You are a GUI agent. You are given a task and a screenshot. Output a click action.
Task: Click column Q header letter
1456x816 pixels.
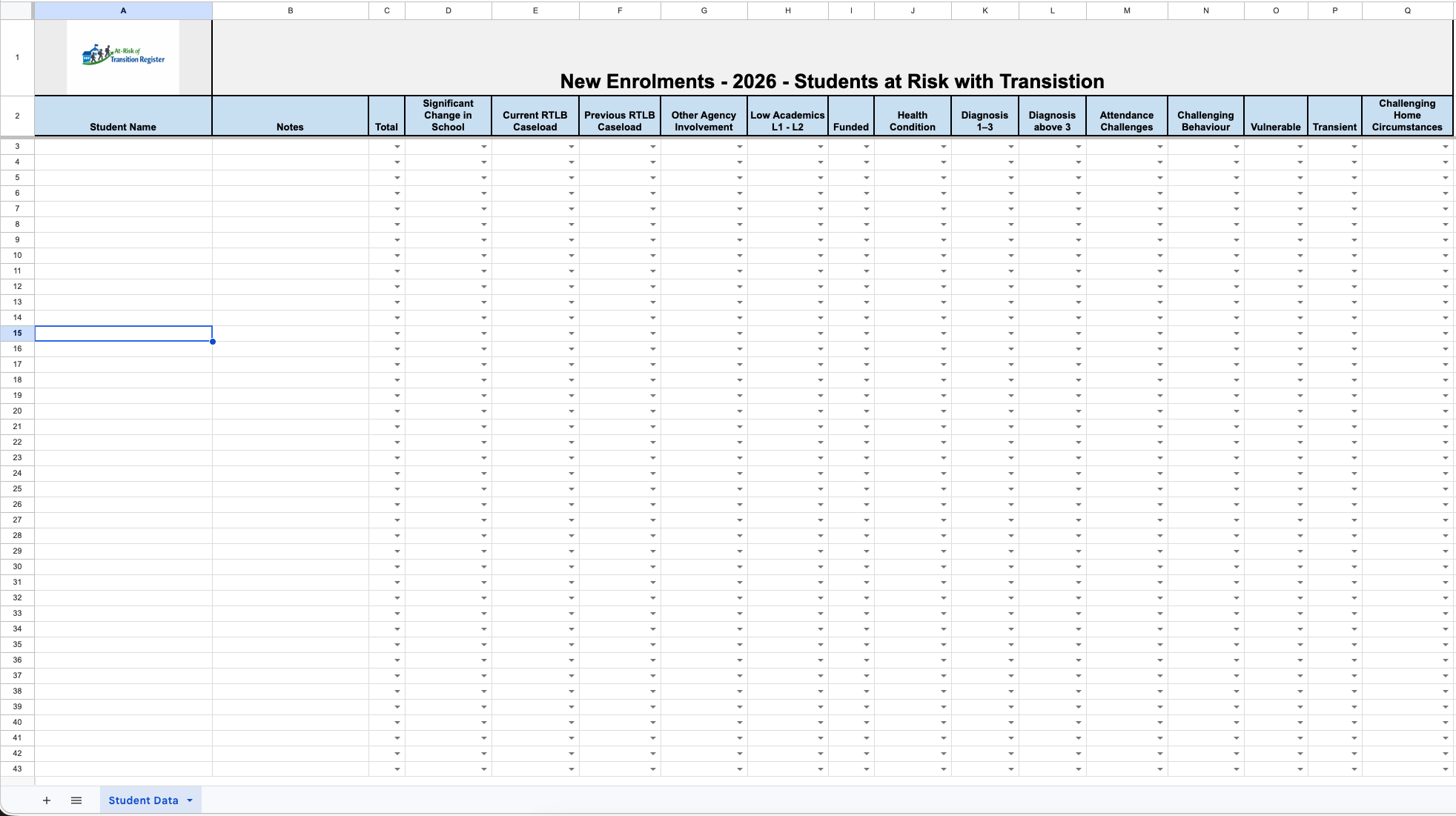point(1407,10)
